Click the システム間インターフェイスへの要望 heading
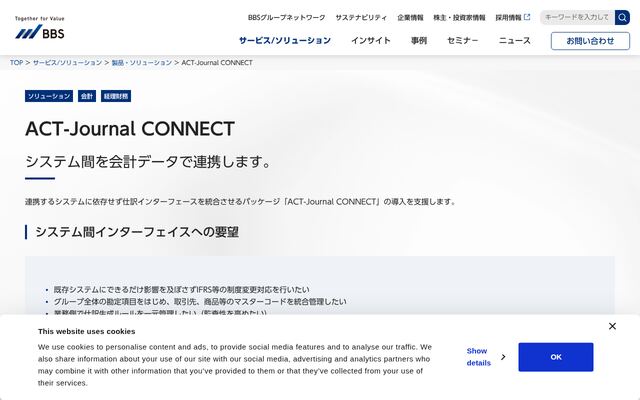The width and height of the screenshot is (640, 400). tap(137, 232)
